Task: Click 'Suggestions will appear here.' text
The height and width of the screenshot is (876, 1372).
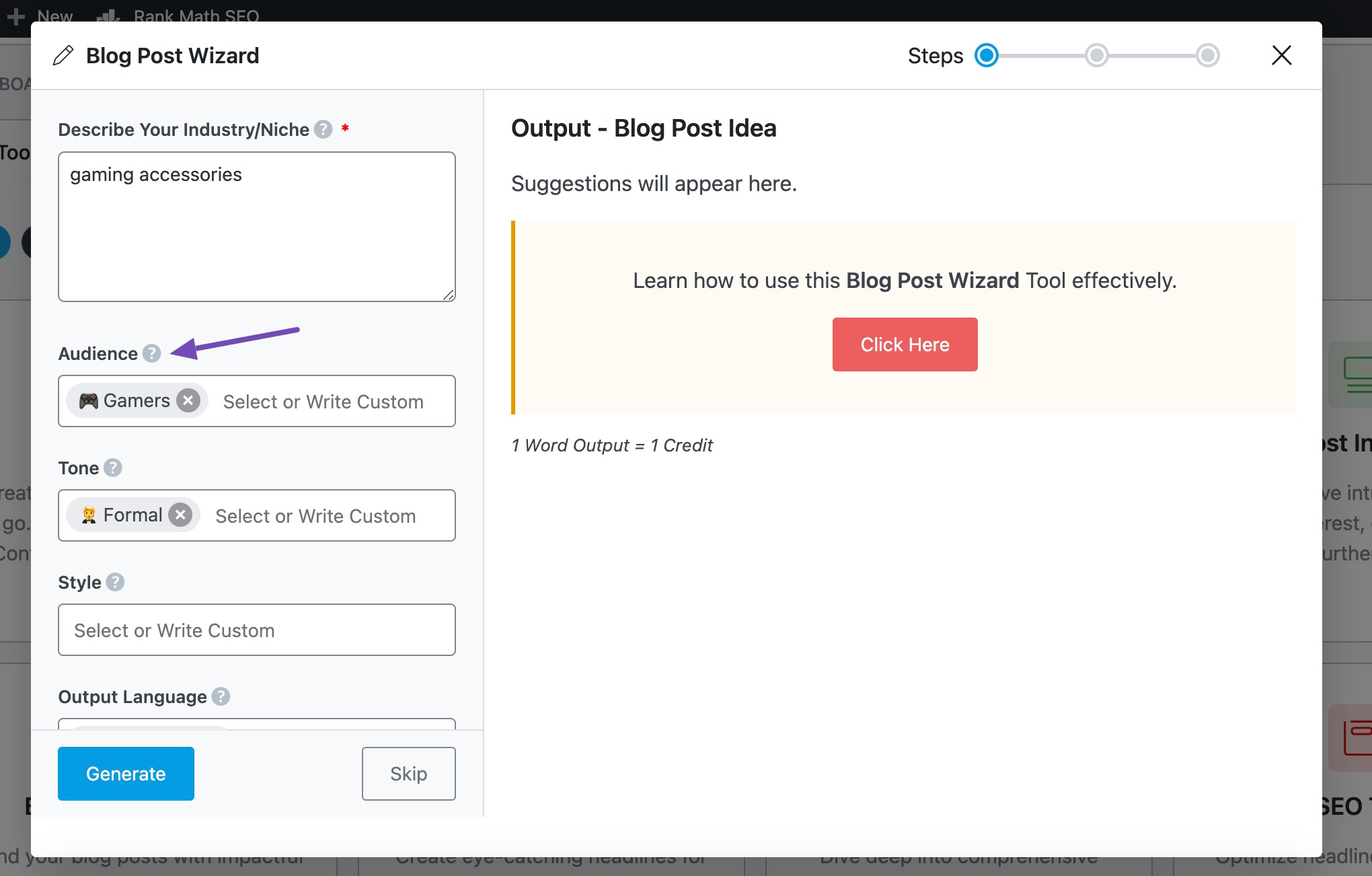Action: coord(654,184)
